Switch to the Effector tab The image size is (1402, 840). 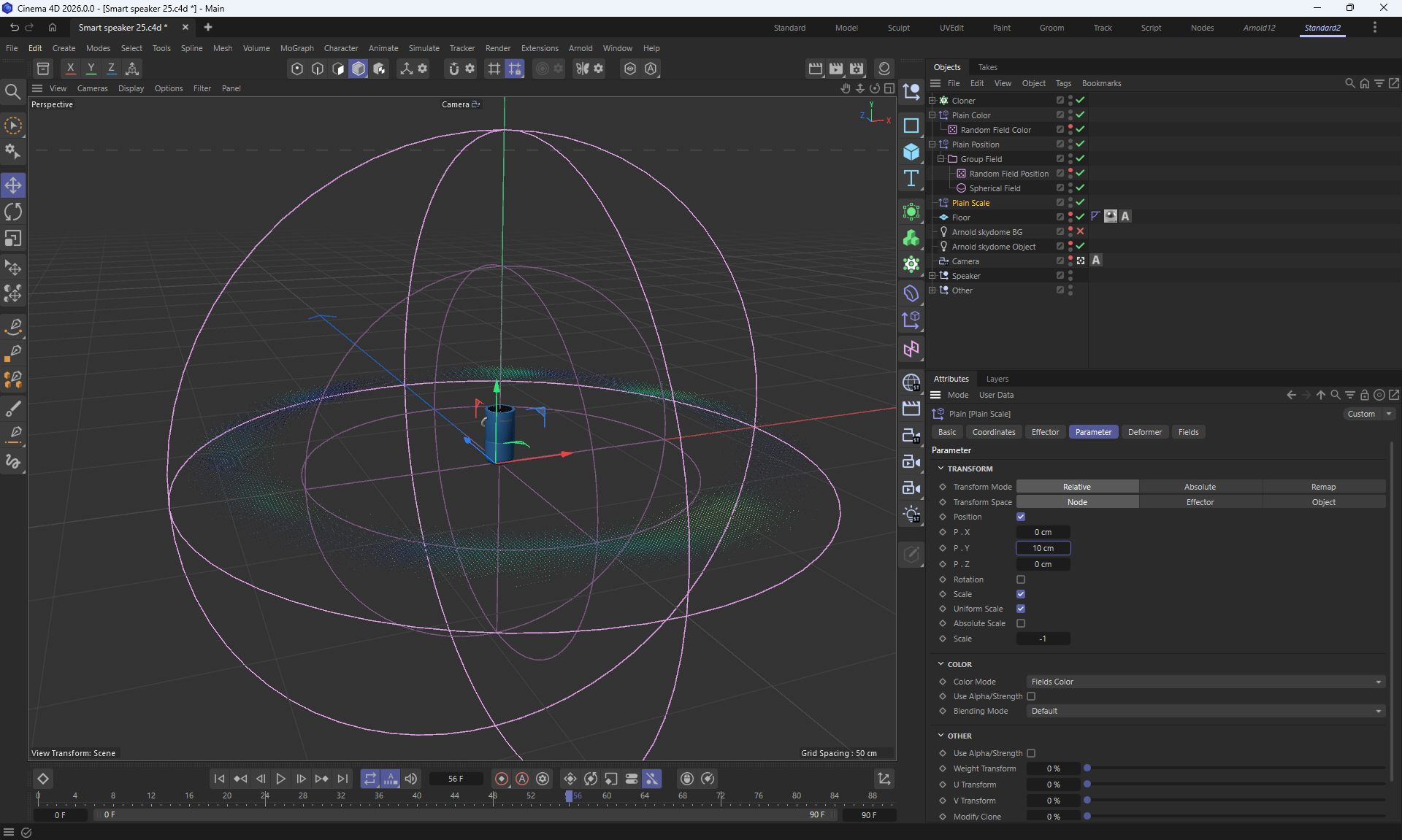point(1044,432)
